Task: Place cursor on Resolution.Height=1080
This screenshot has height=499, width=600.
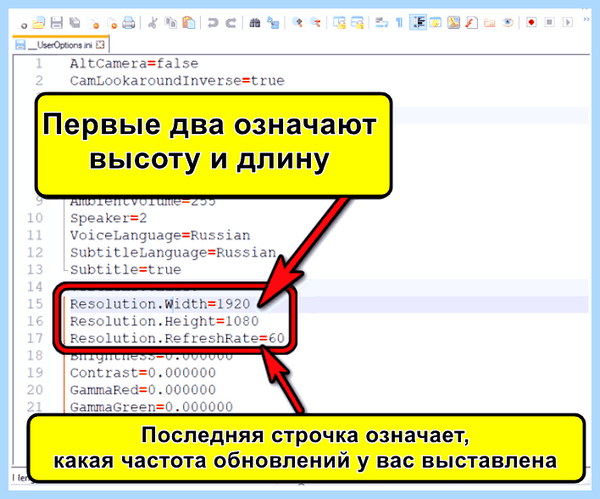Action: coord(164,321)
